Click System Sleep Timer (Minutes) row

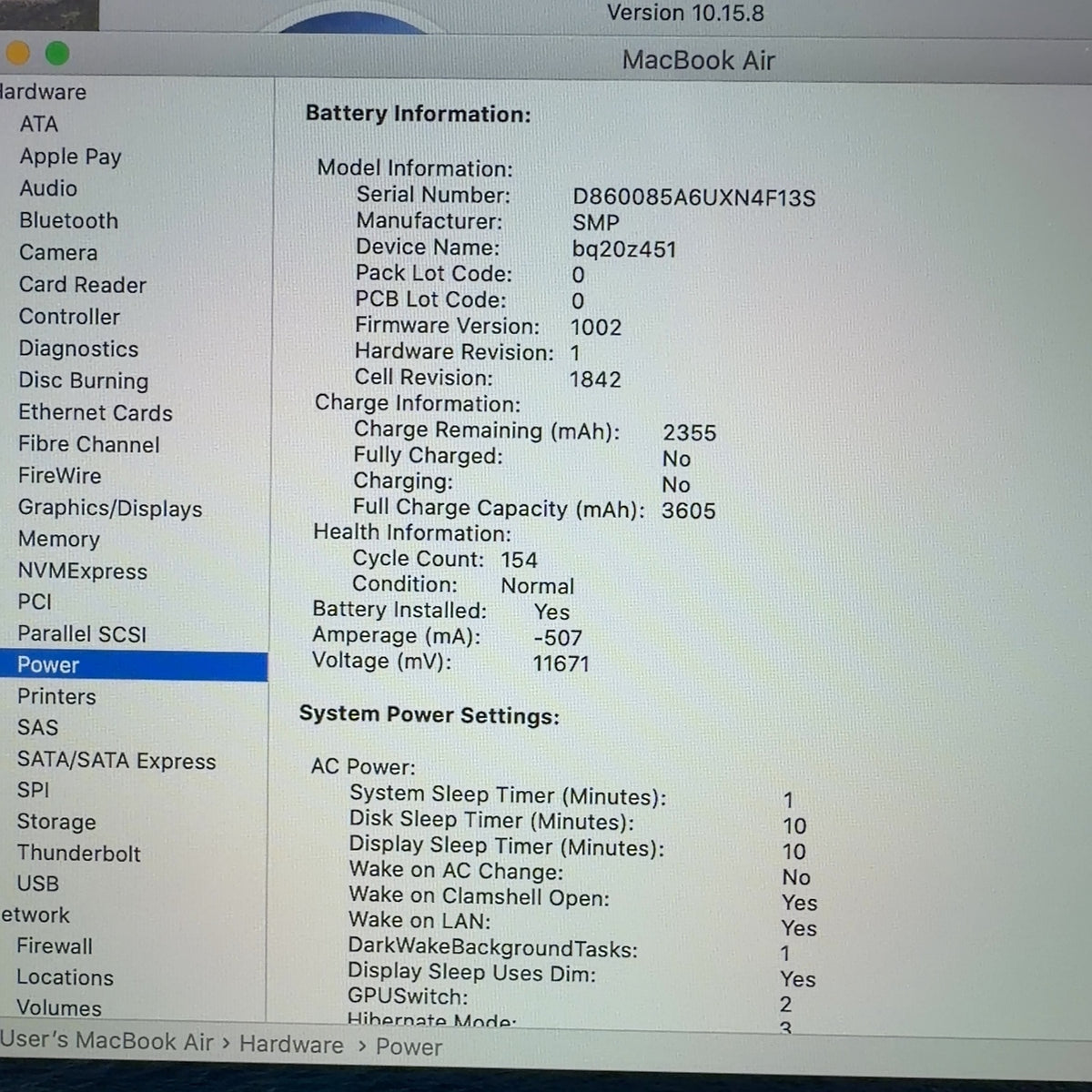pos(571,797)
